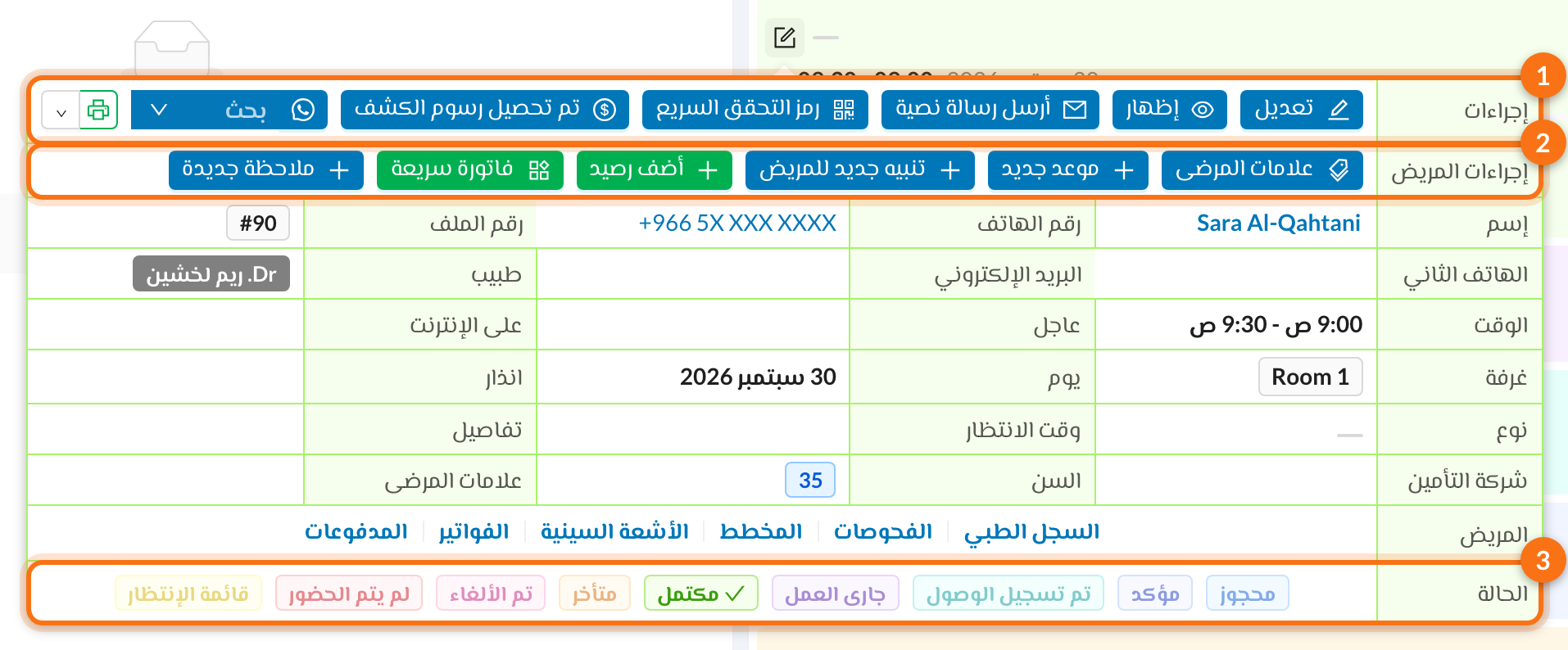
Task: Add موعد جديد appointment
Action: (1068, 170)
